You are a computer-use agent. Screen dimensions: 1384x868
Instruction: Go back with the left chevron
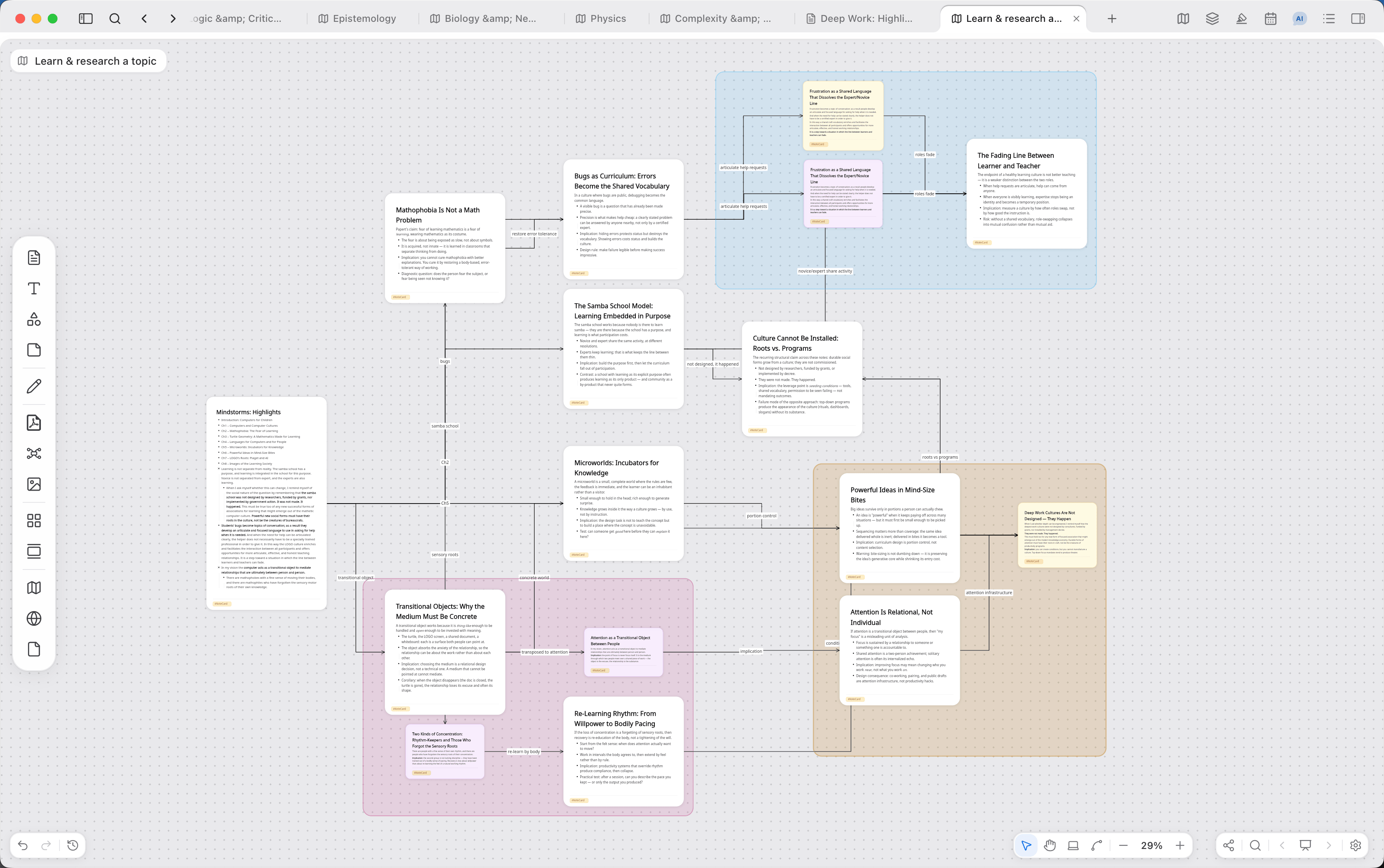[x=144, y=18]
